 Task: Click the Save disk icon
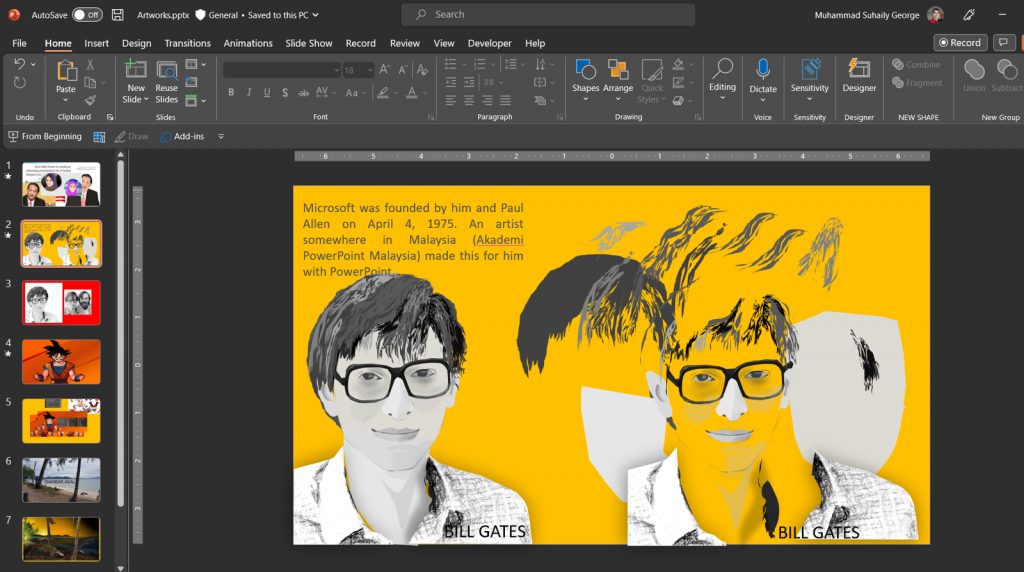[118, 14]
